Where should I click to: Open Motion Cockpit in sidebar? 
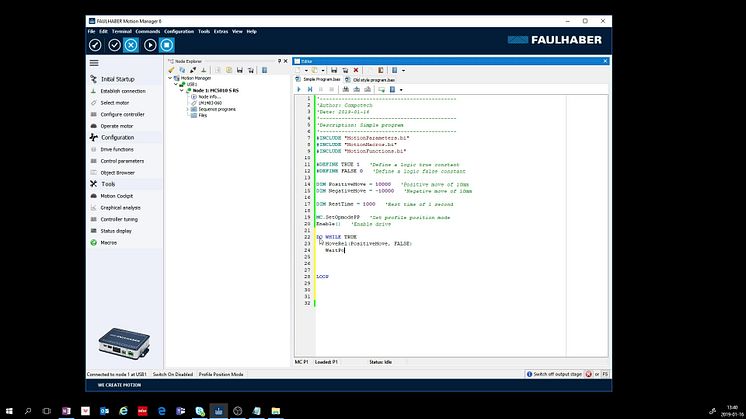pyautogui.click(x=117, y=196)
